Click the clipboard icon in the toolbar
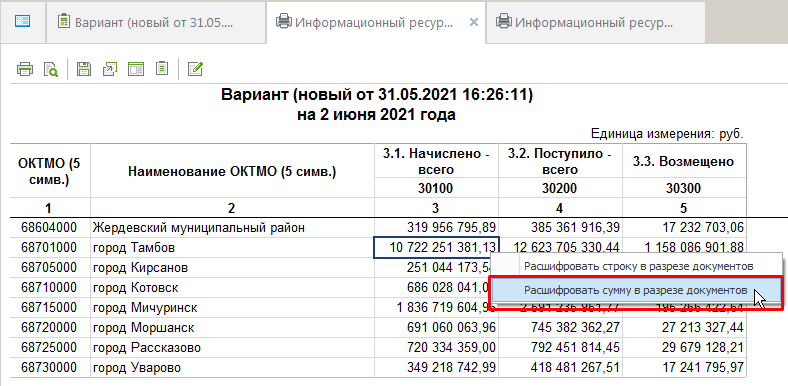 point(162,69)
